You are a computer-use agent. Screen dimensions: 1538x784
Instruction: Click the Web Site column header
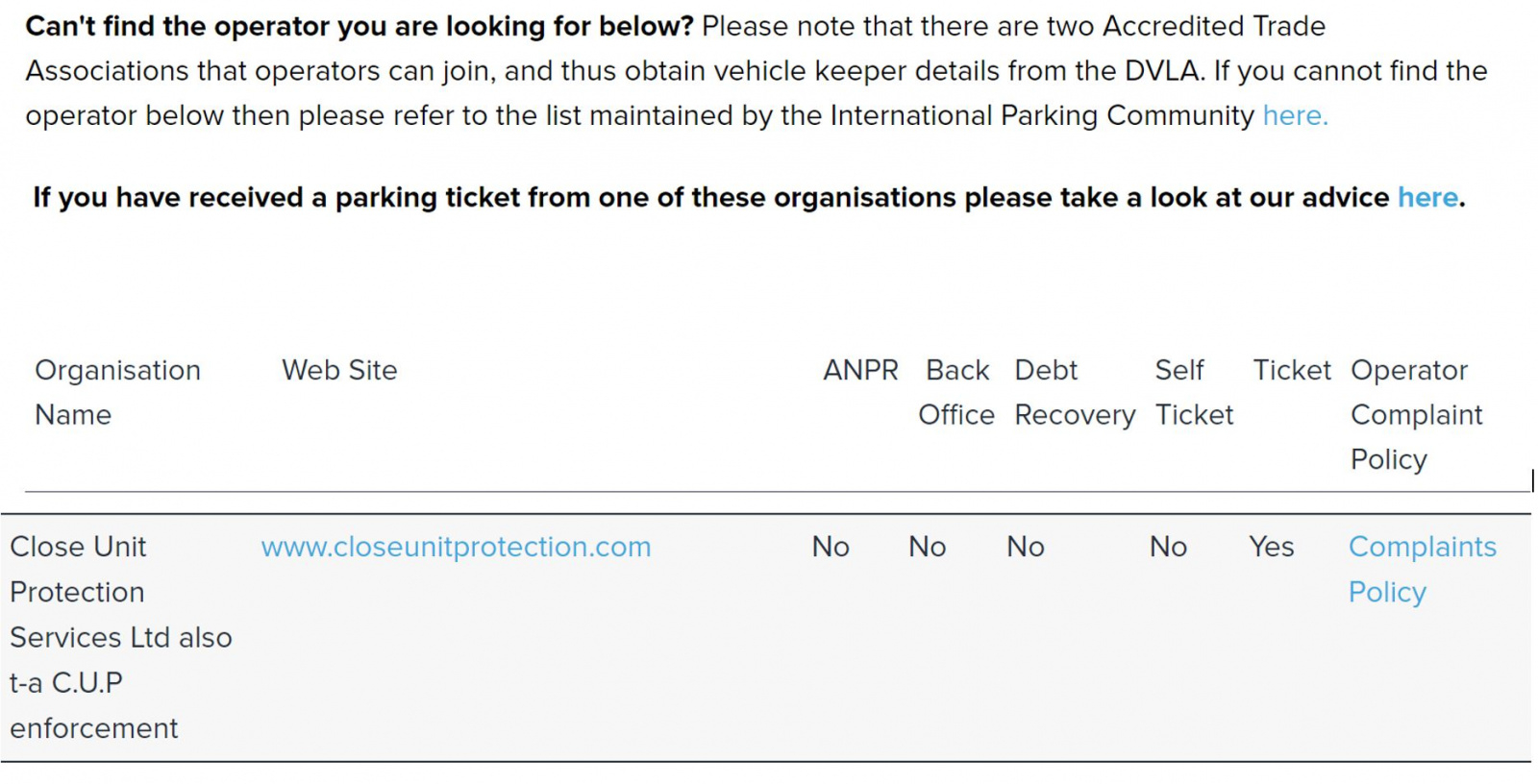(339, 370)
